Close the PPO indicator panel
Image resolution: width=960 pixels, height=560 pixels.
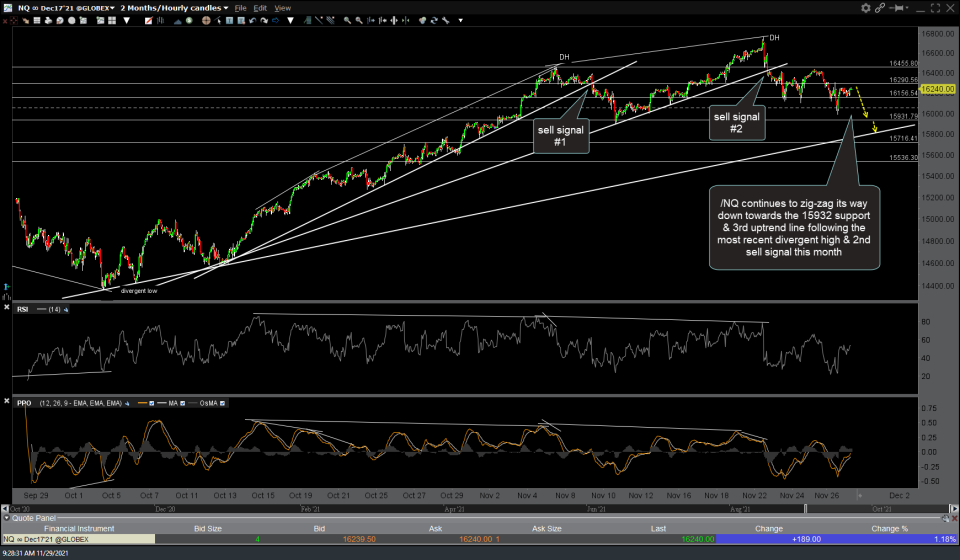(7, 401)
